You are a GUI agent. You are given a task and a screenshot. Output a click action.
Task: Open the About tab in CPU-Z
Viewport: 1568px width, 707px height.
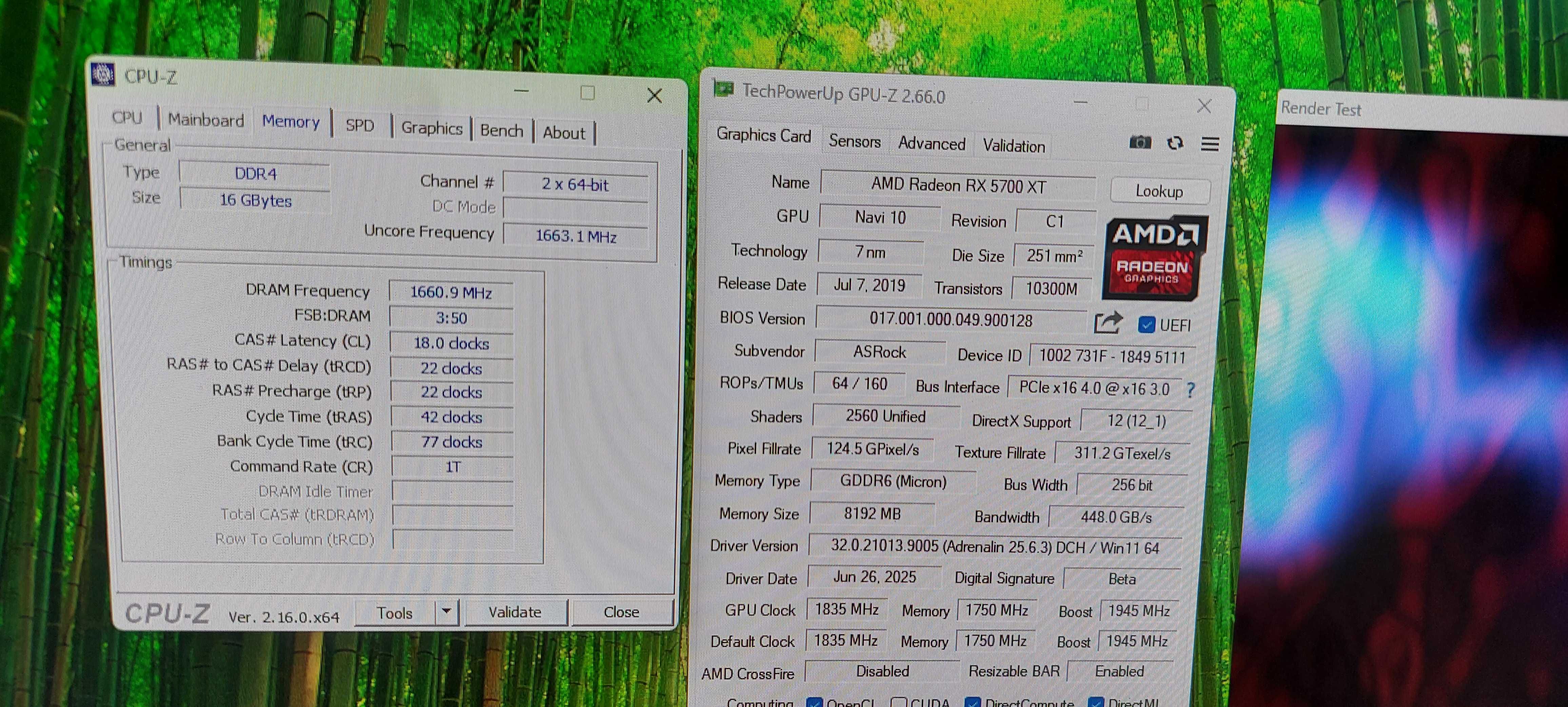[x=564, y=133]
